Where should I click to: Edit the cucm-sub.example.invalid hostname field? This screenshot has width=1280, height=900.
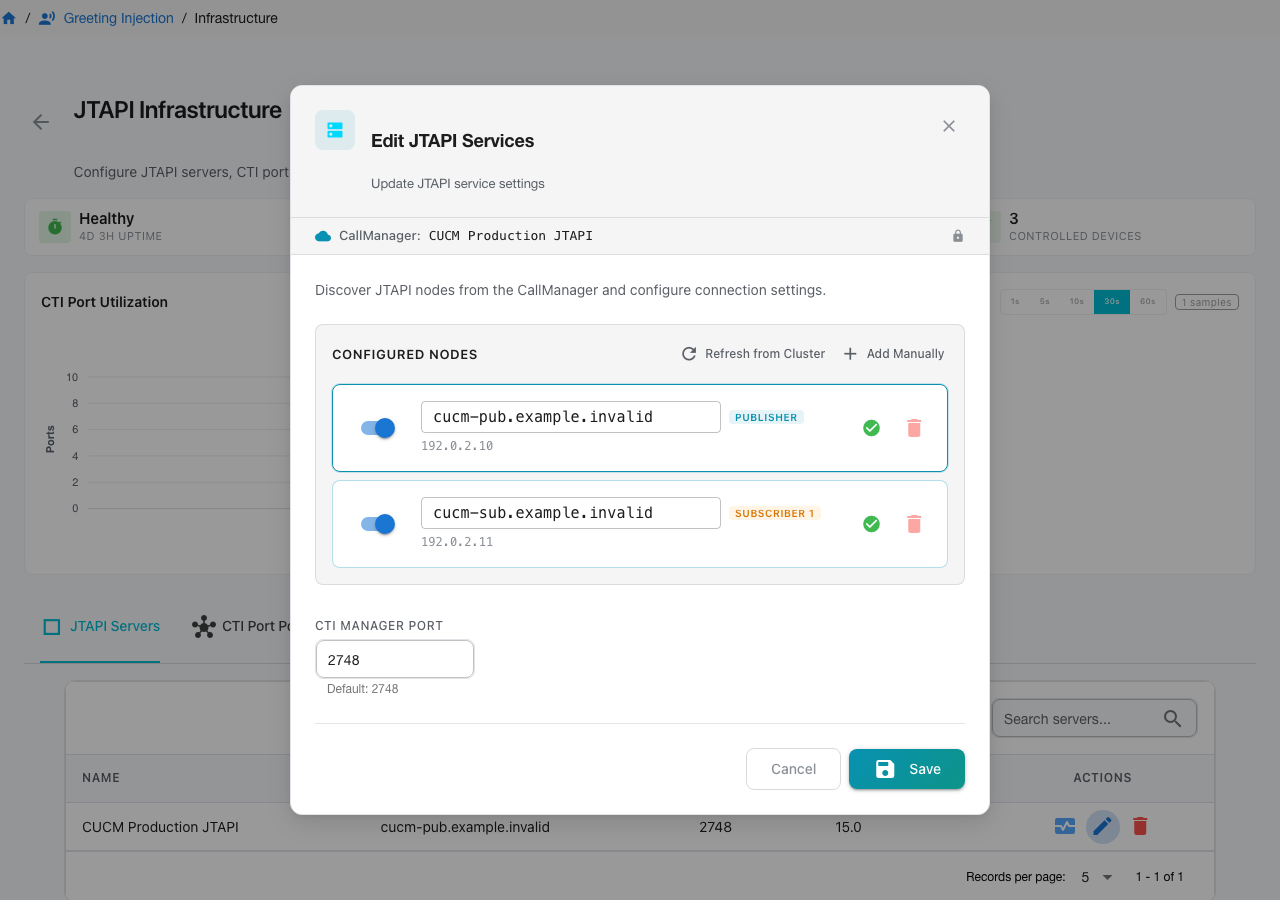[x=571, y=513]
